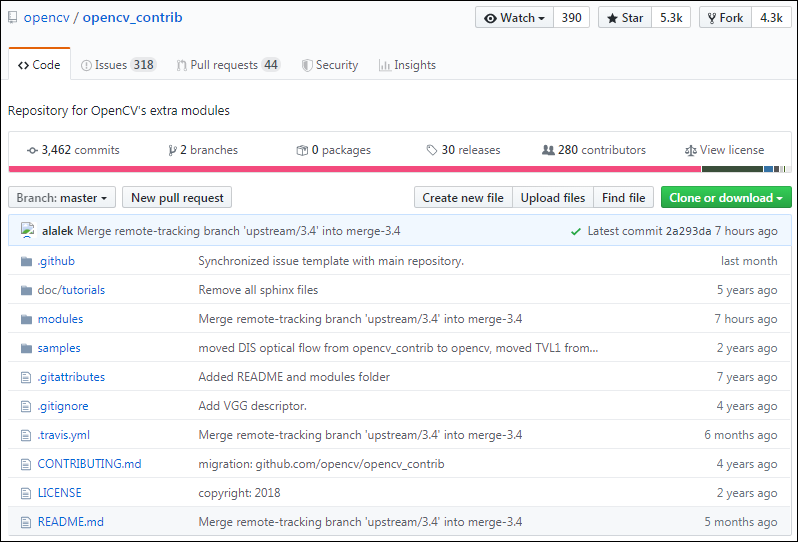The height and width of the screenshot is (542, 798).
Task: Click the .github folder icon
Action: coord(26,262)
